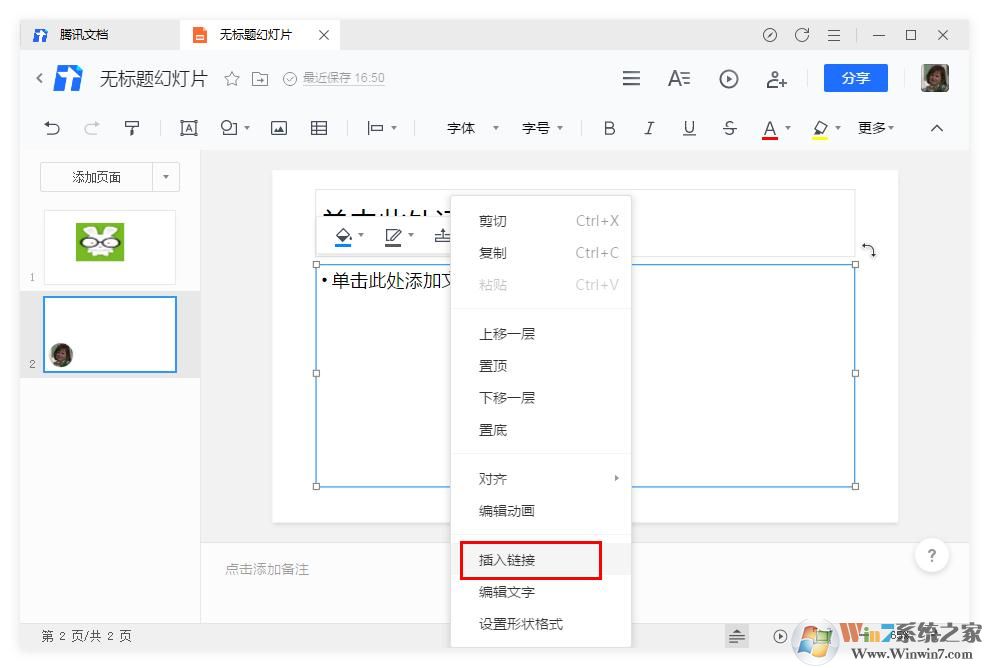The height and width of the screenshot is (668, 989).
Task: Select the format painter icon
Action: tap(133, 128)
